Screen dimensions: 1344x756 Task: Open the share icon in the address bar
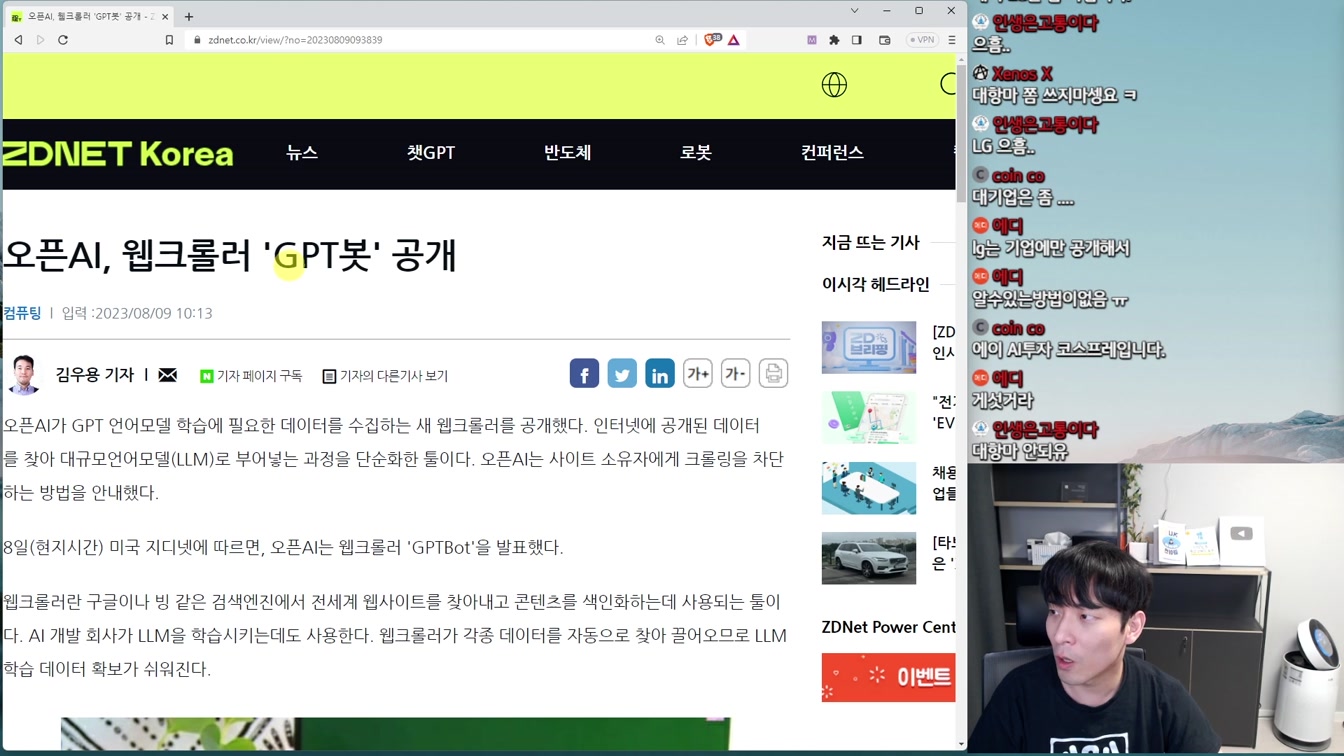[x=683, y=40]
